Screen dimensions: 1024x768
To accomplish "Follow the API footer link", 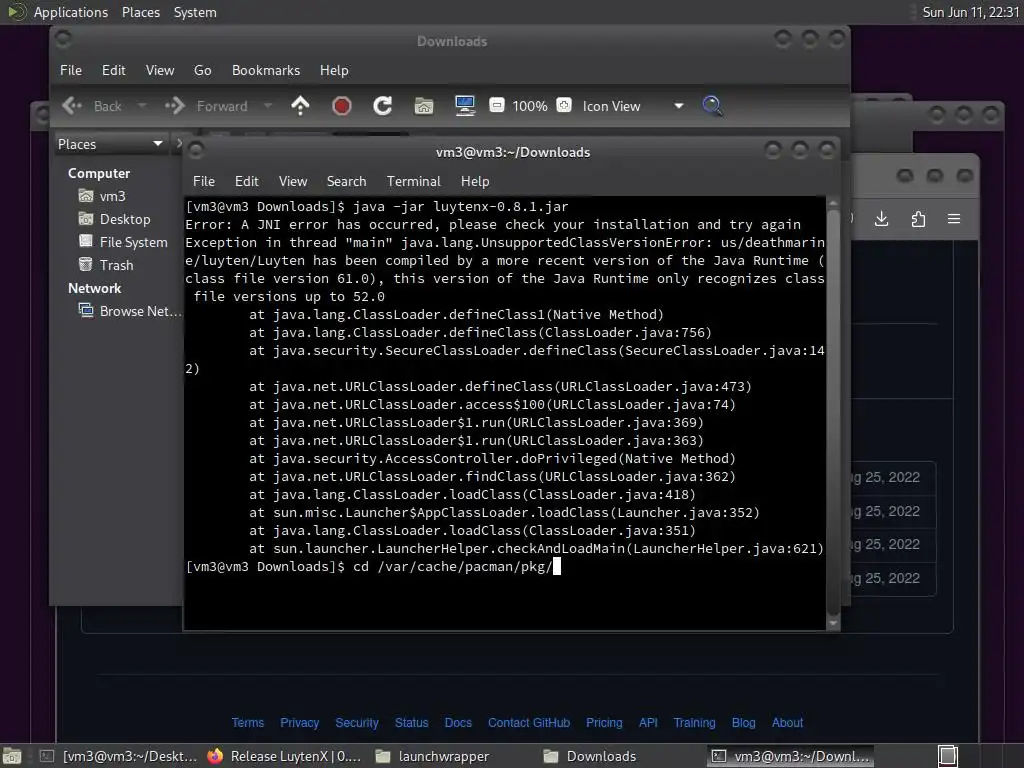I will (648, 723).
